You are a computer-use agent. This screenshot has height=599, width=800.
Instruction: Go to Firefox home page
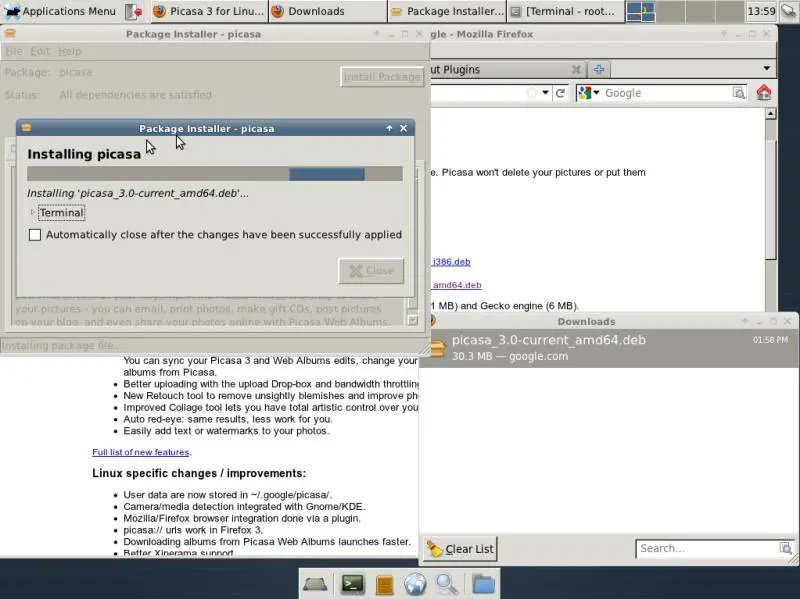pos(764,93)
